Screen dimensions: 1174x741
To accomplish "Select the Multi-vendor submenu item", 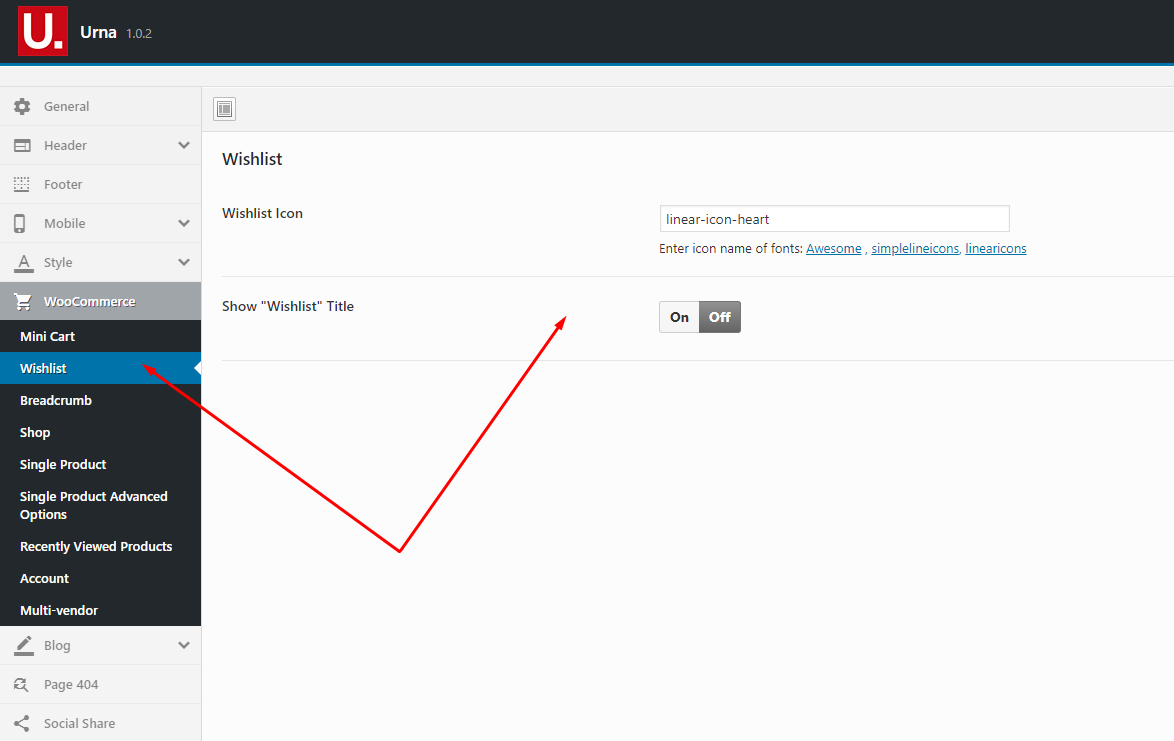I will pos(100,610).
